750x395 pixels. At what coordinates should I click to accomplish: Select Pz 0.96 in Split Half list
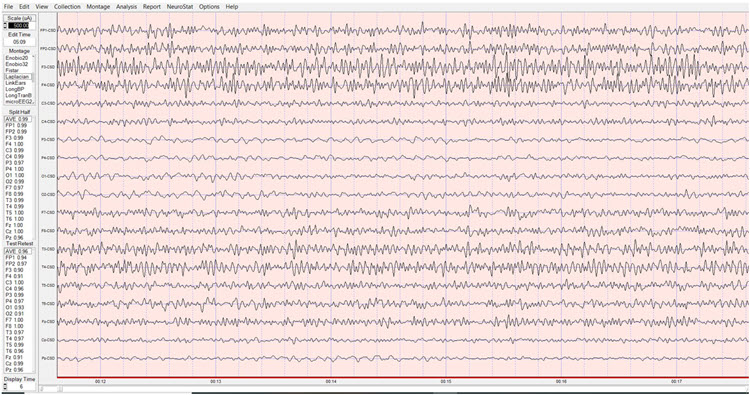[14, 237]
